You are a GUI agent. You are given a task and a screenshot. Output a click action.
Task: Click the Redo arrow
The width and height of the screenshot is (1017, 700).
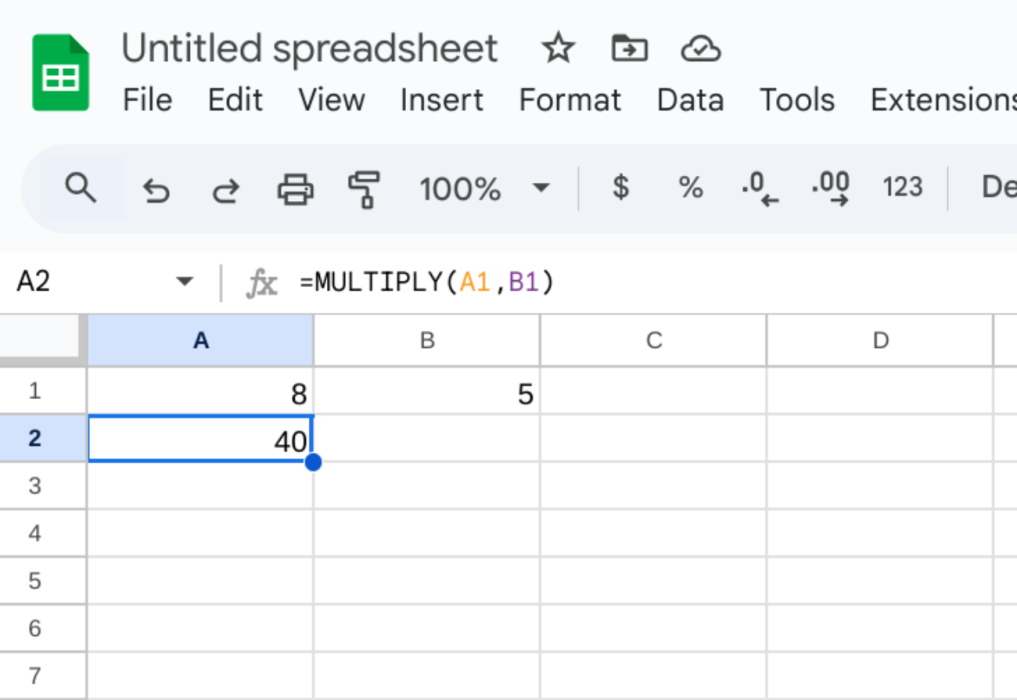[x=226, y=188]
